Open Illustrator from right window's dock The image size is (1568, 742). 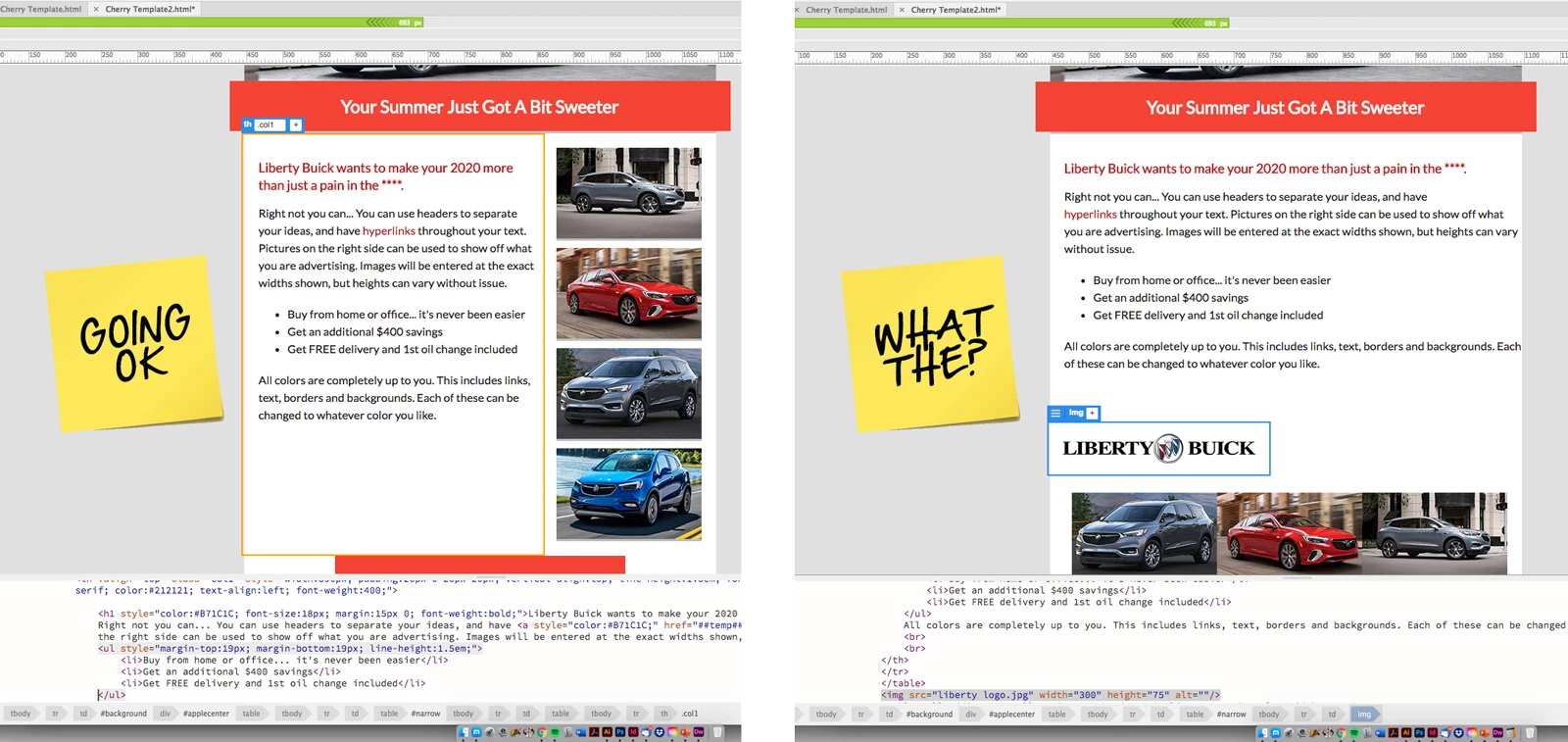click(x=1406, y=732)
